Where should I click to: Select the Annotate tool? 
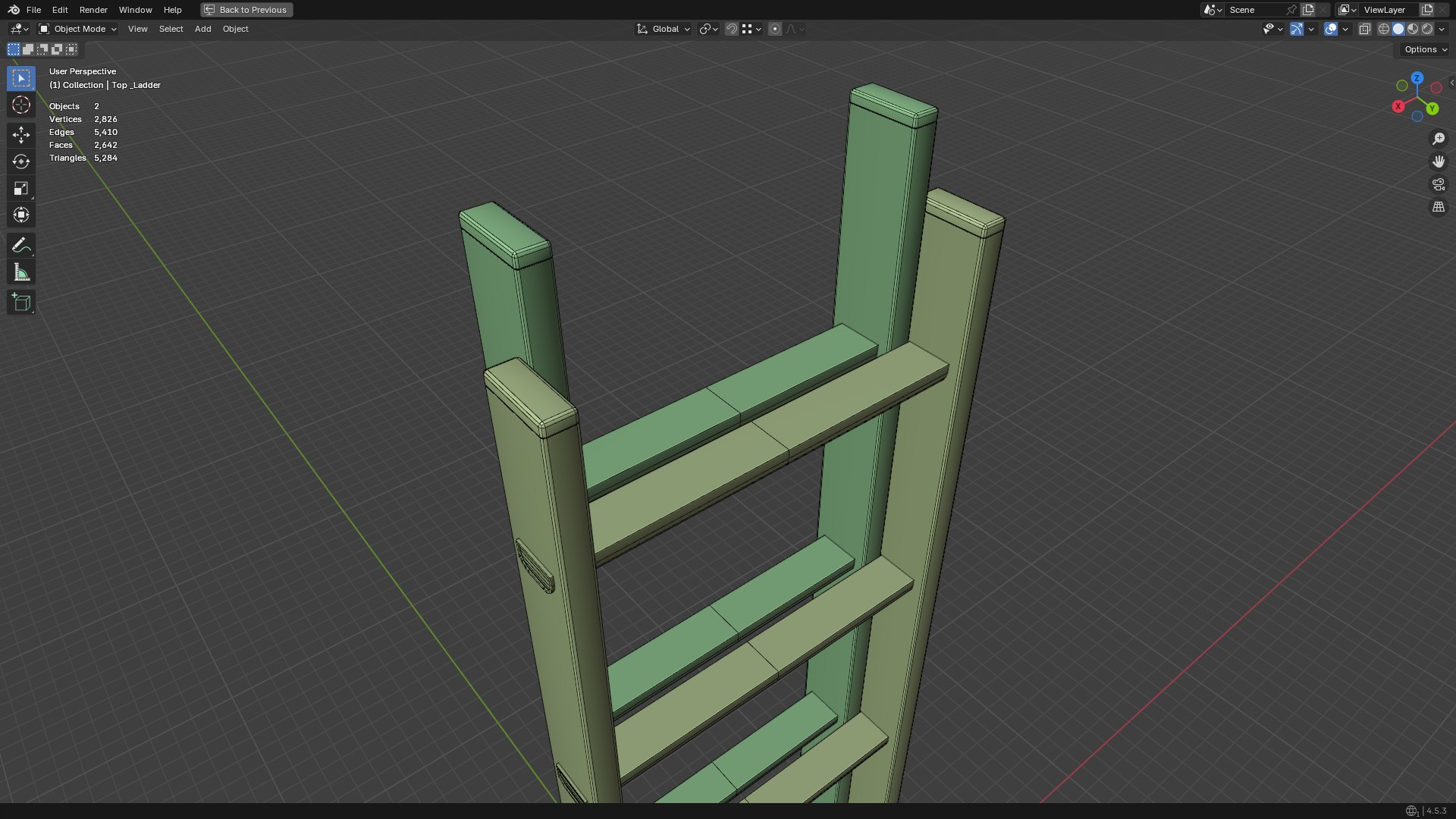pos(21,245)
